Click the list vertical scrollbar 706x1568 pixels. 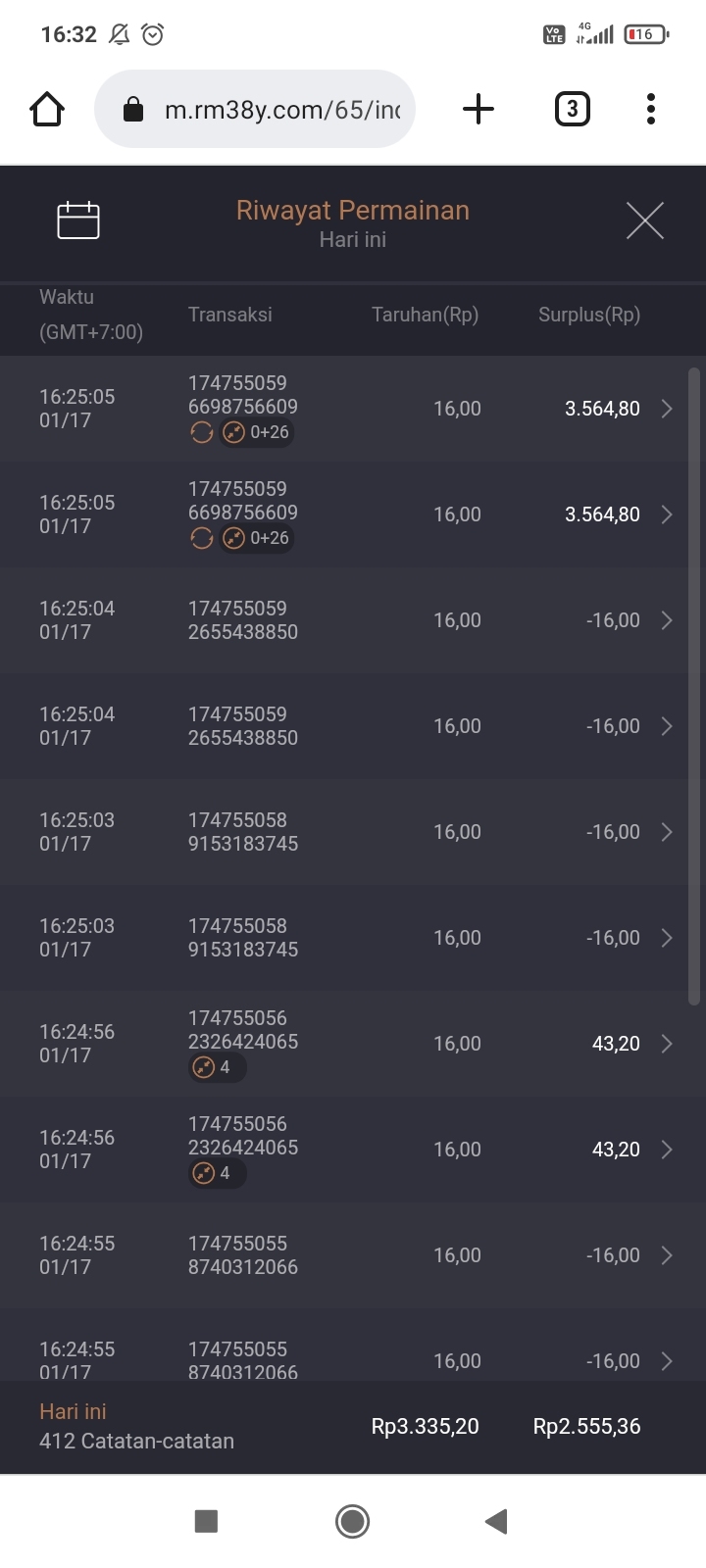coord(694,686)
